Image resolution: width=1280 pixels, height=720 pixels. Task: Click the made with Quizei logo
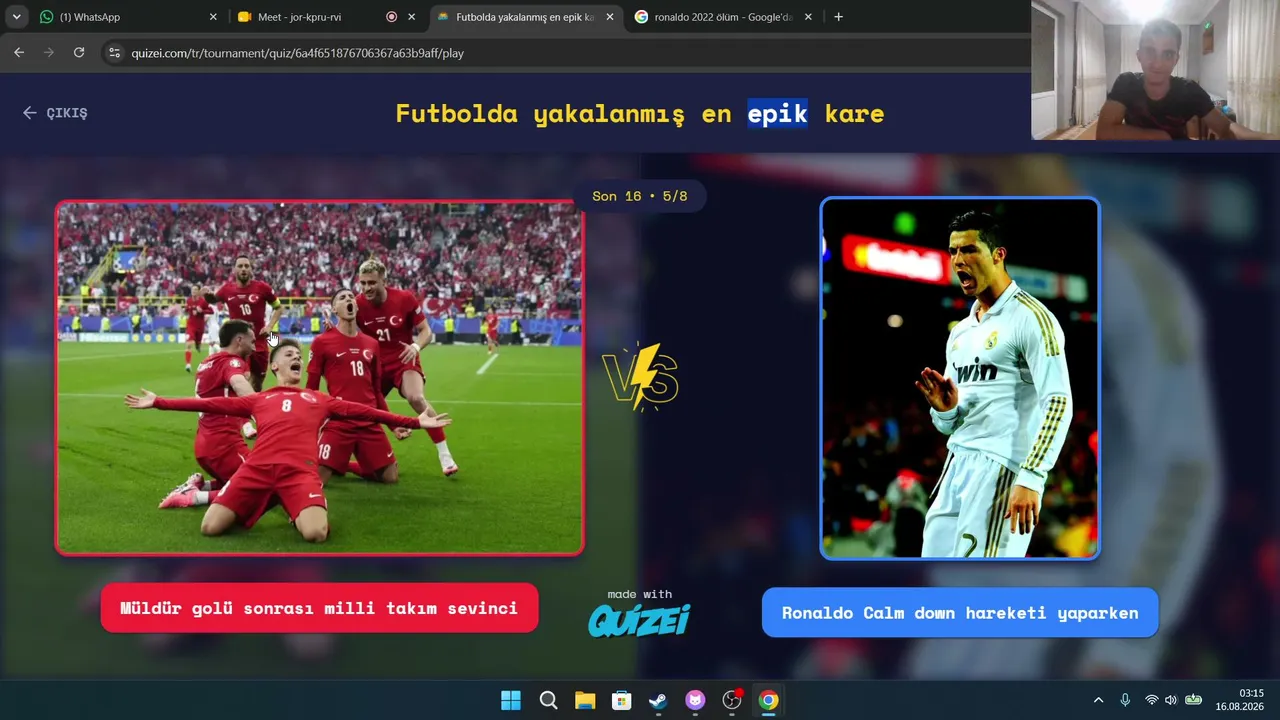click(x=639, y=613)
